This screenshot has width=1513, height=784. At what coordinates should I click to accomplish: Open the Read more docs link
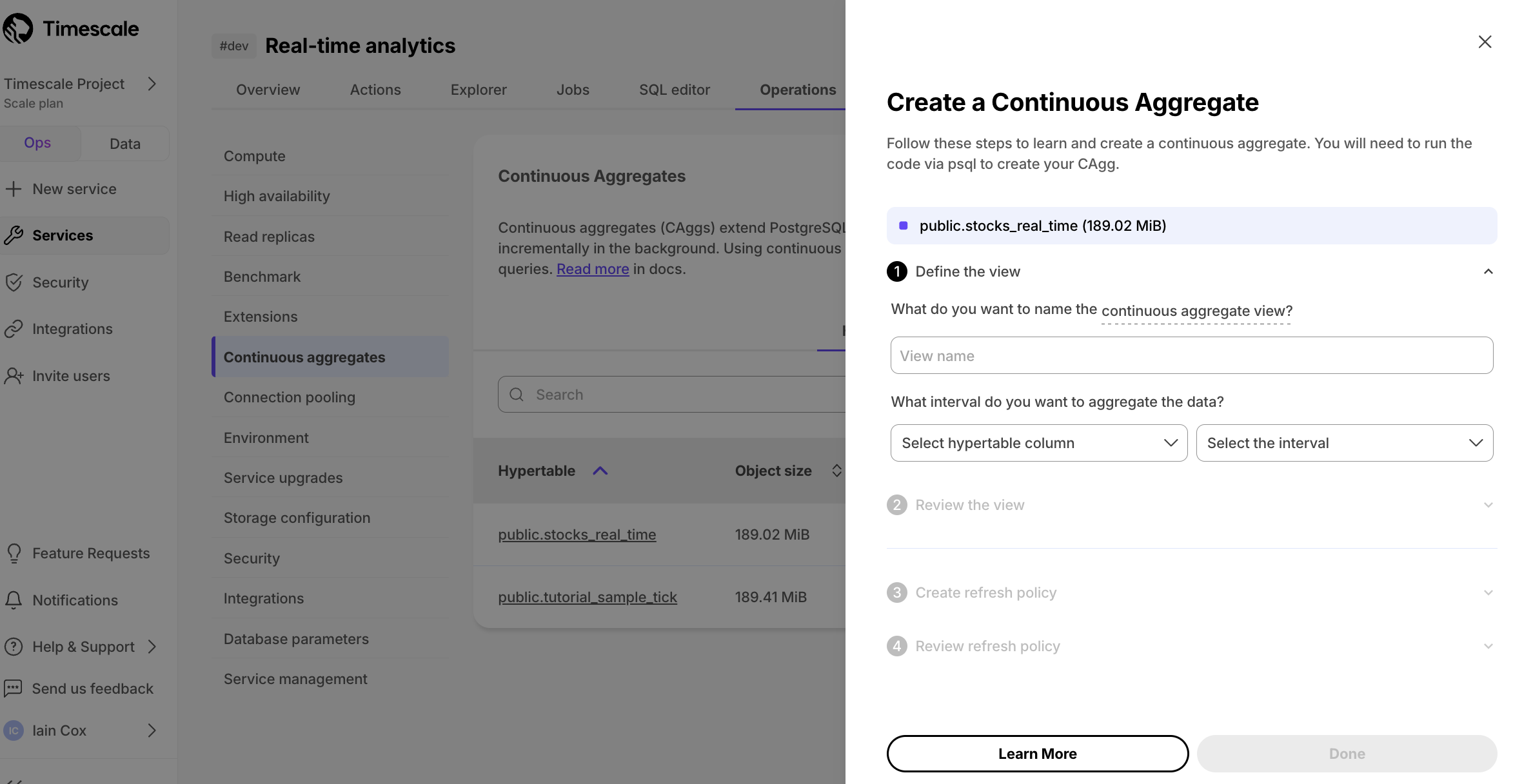point(593,269)
